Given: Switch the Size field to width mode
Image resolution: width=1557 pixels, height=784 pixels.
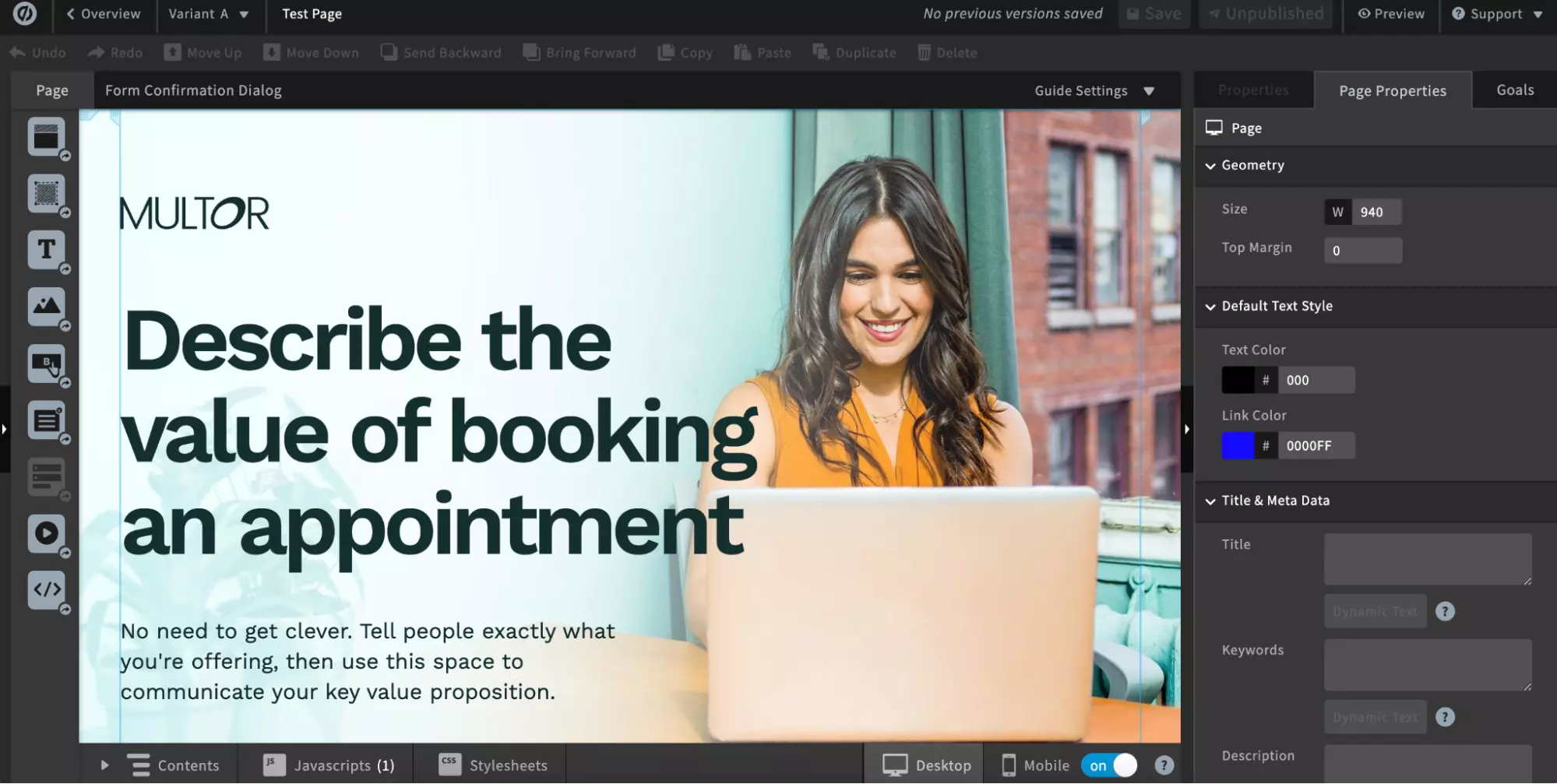Looking at the screenshot, I should click(x=1337, y=212).
